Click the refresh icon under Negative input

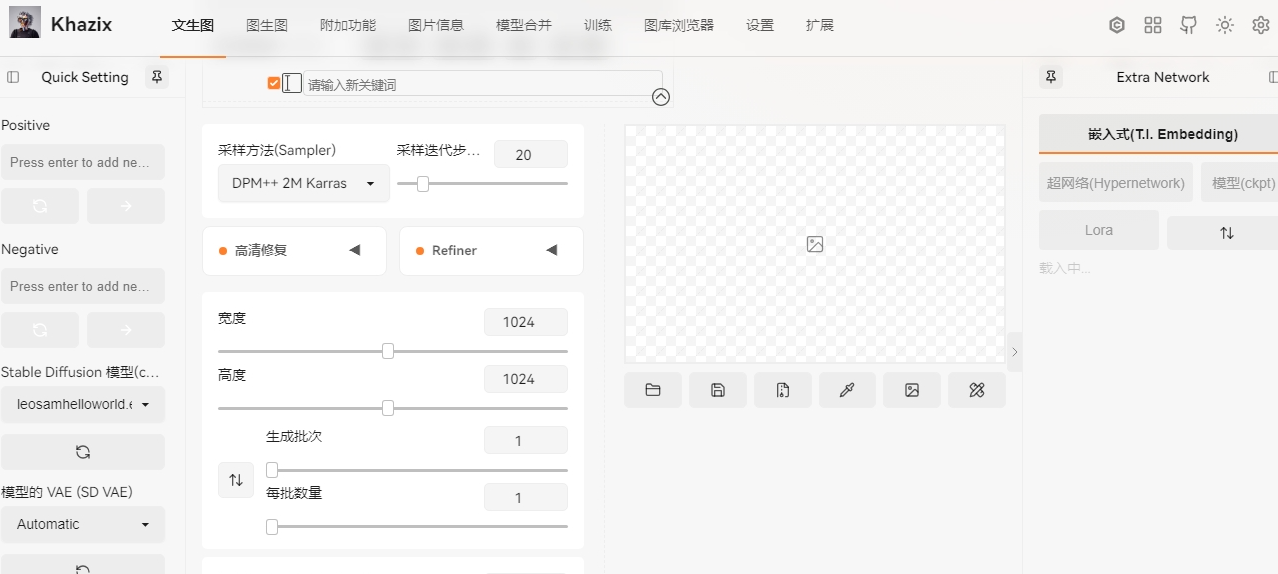point(40,330)
